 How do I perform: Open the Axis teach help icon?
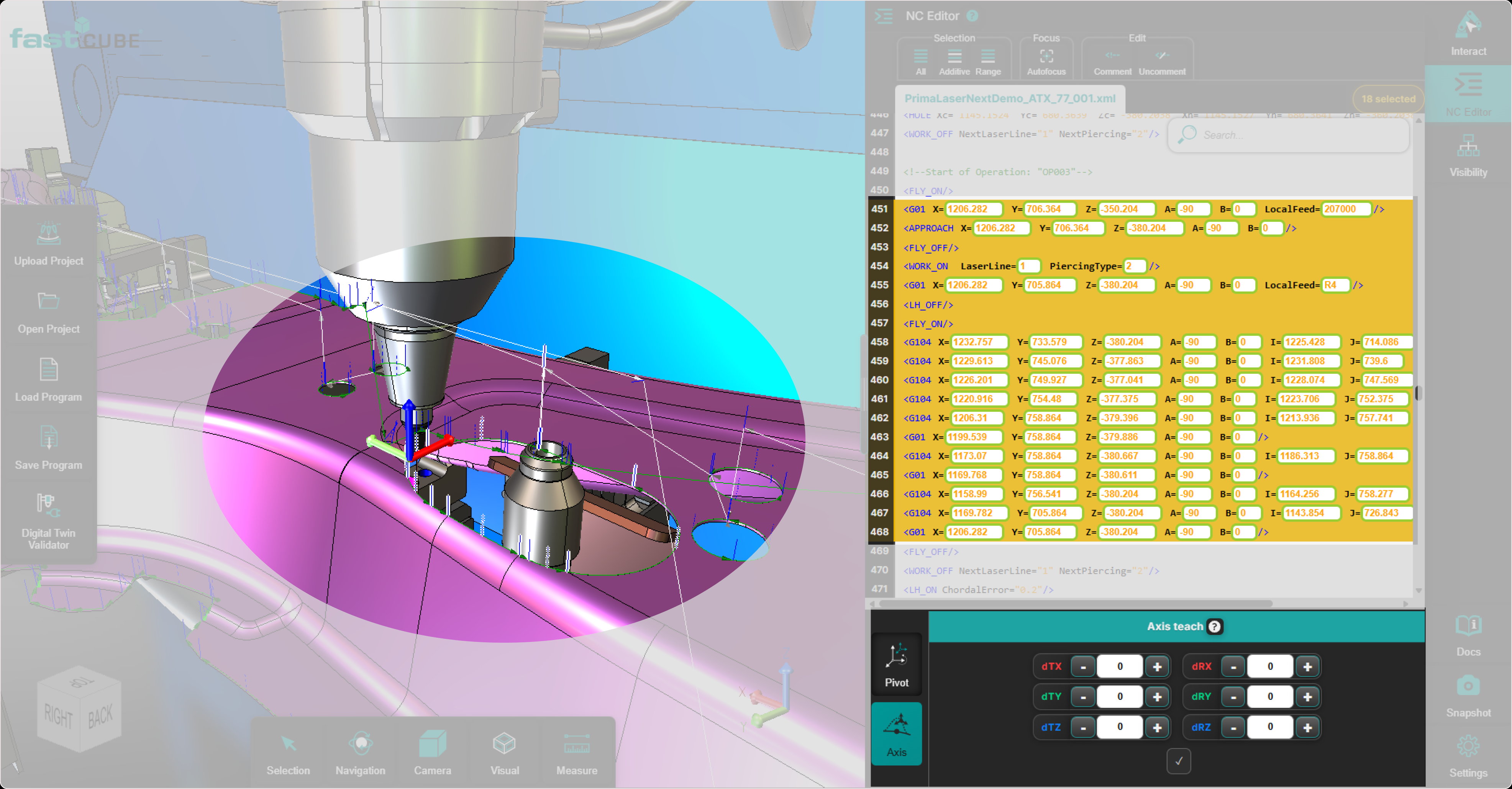pos(1214,627)
